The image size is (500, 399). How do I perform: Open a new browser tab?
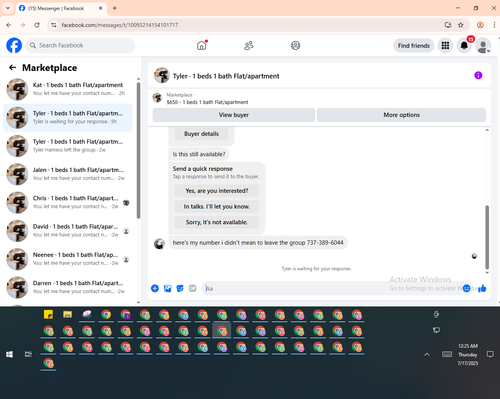115,8
